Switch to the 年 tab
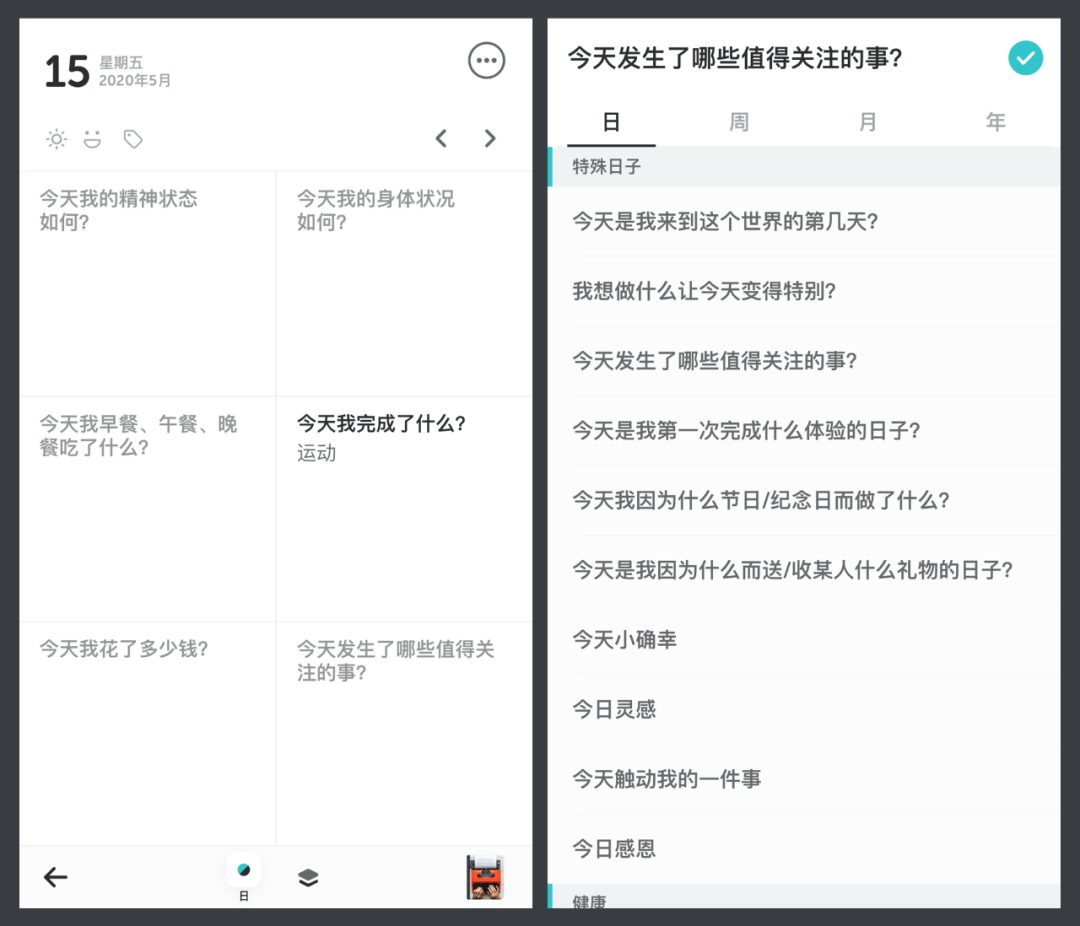This screenshot has height=926, width=1080. point(996,123)
